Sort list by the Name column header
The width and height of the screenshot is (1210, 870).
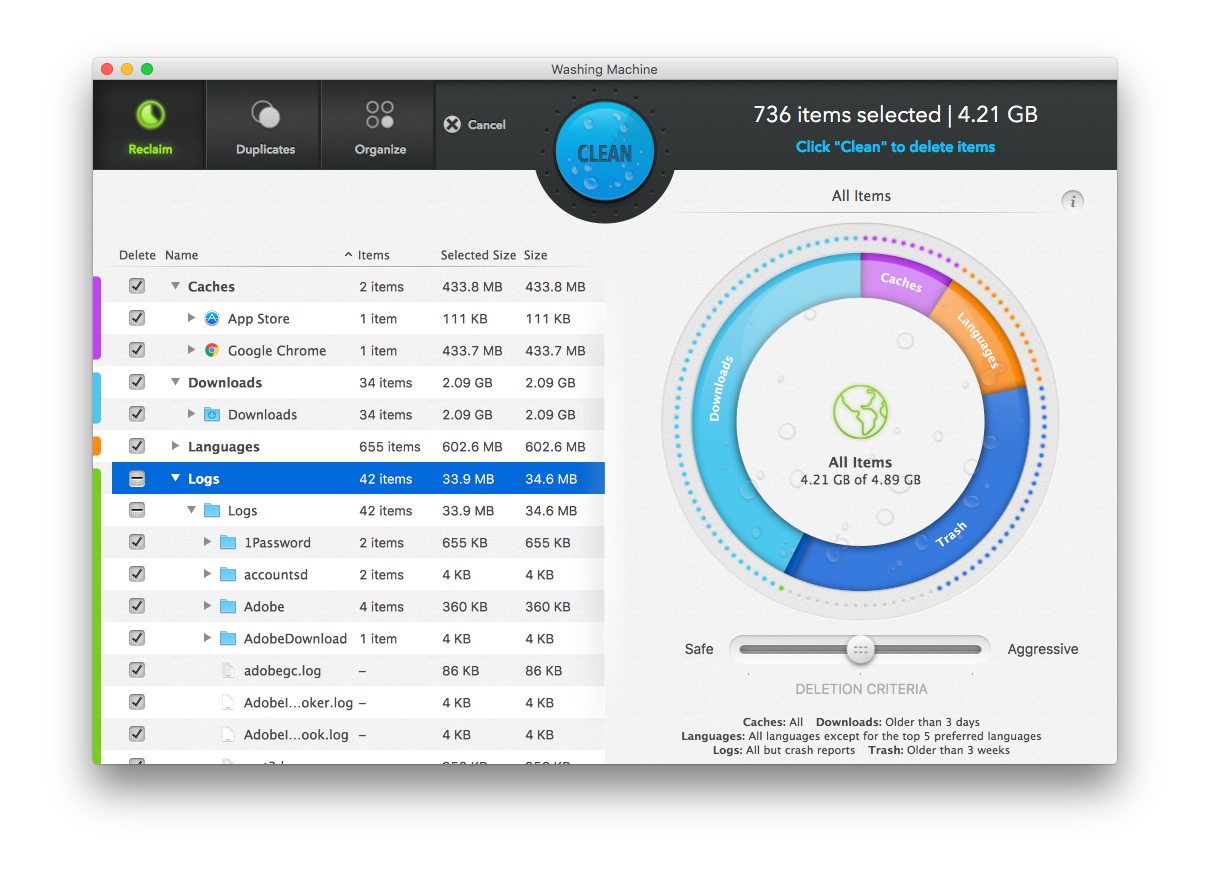[x=182, y=255]
